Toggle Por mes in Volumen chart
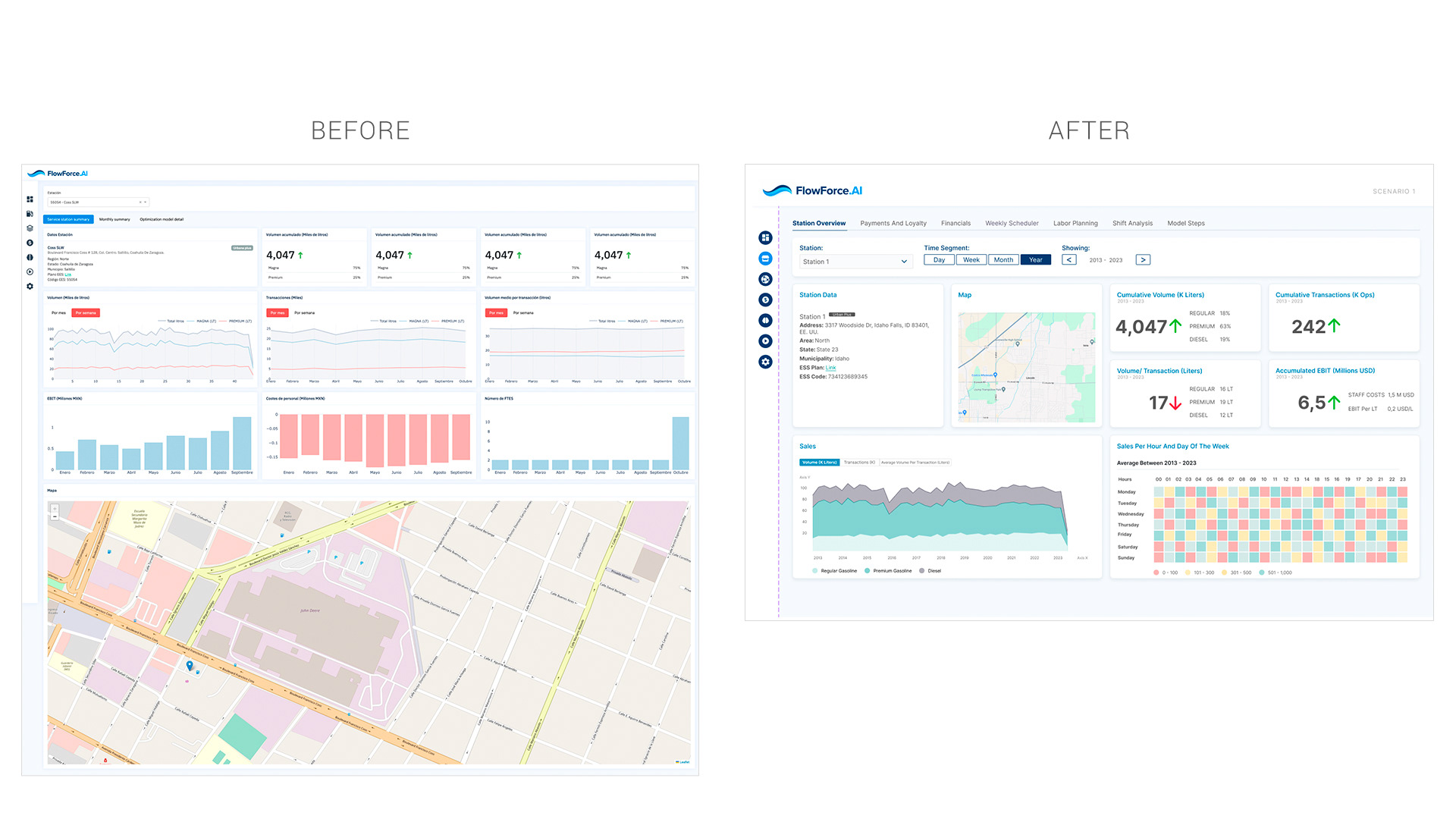Screen dimensions: 1456x819 [58, 312]
